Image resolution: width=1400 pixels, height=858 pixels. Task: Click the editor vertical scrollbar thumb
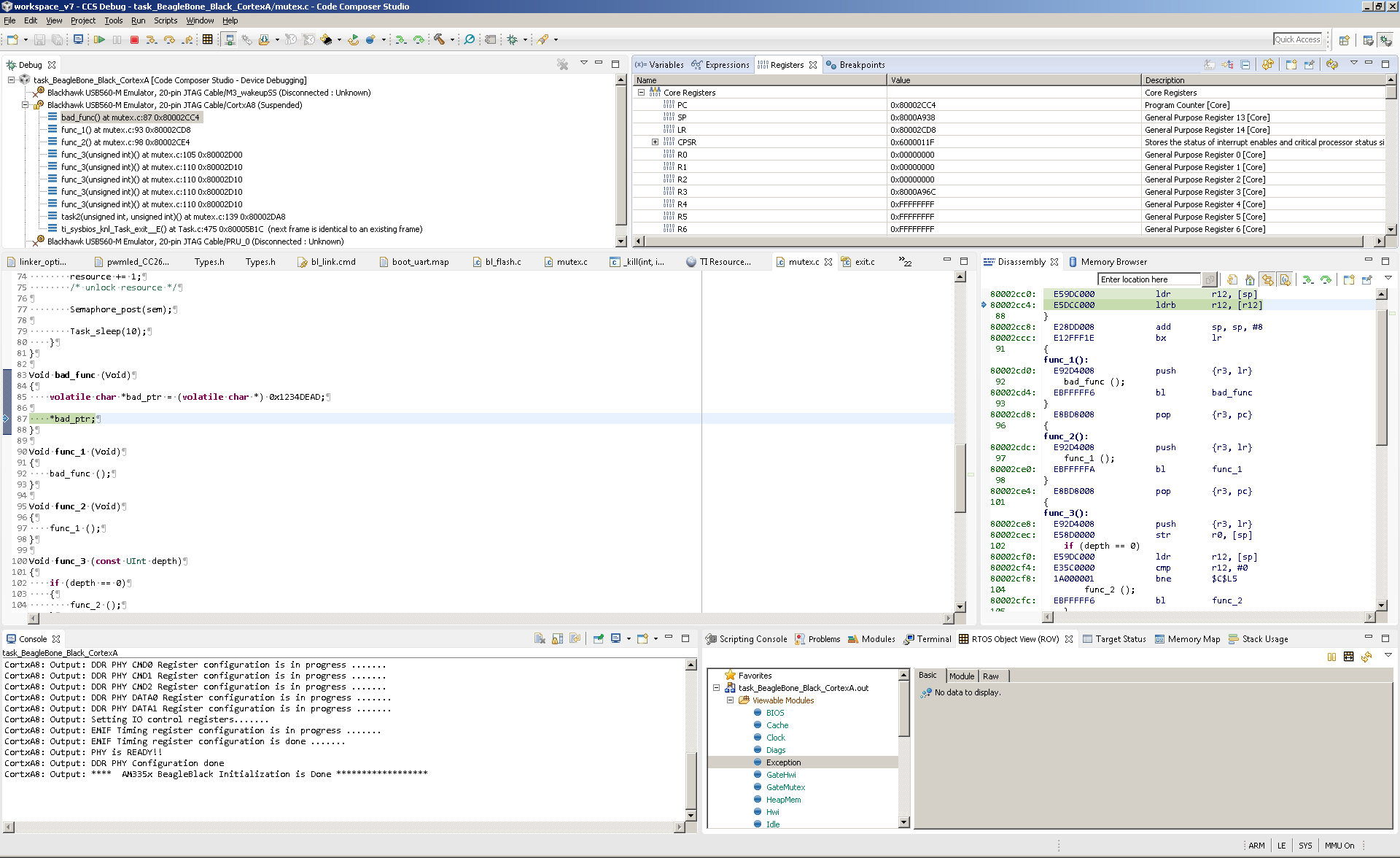point(960,478)
